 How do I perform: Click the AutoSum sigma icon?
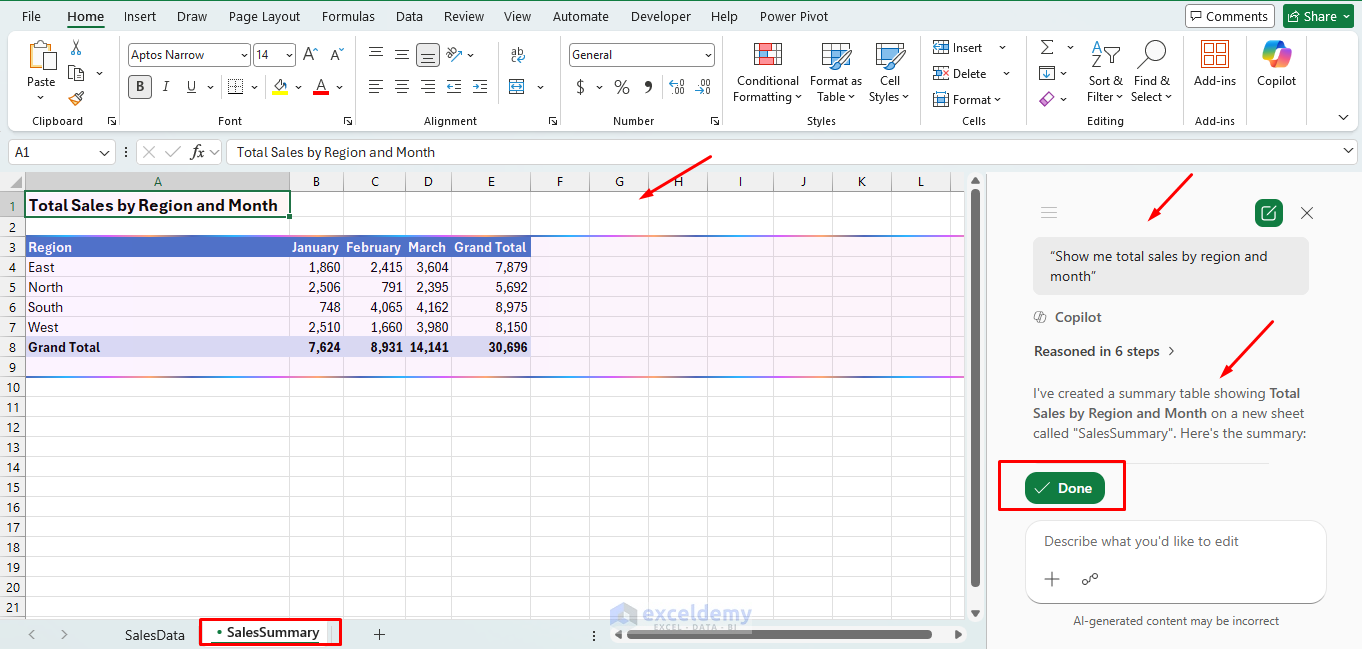pyautogui.click(x=1047, y=47)
